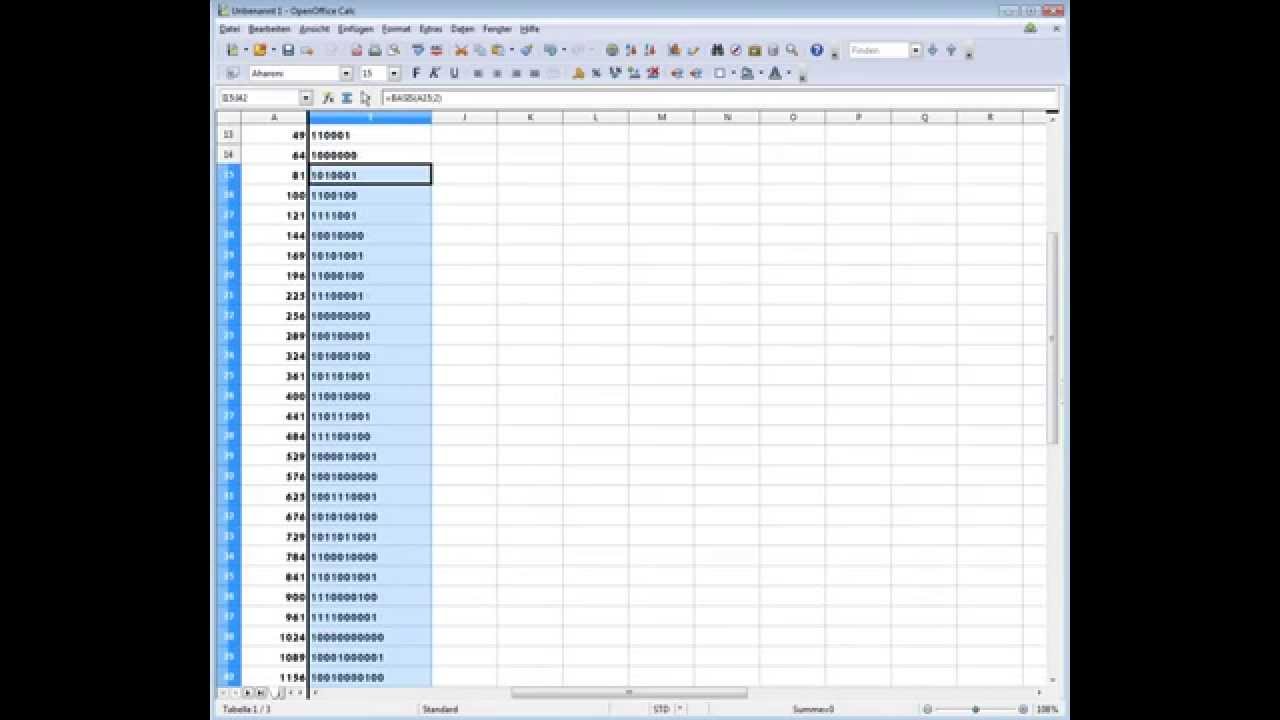Screen dimensions: 1280x720
Task: Center cell contents horizontally
Action: point(497,73)
